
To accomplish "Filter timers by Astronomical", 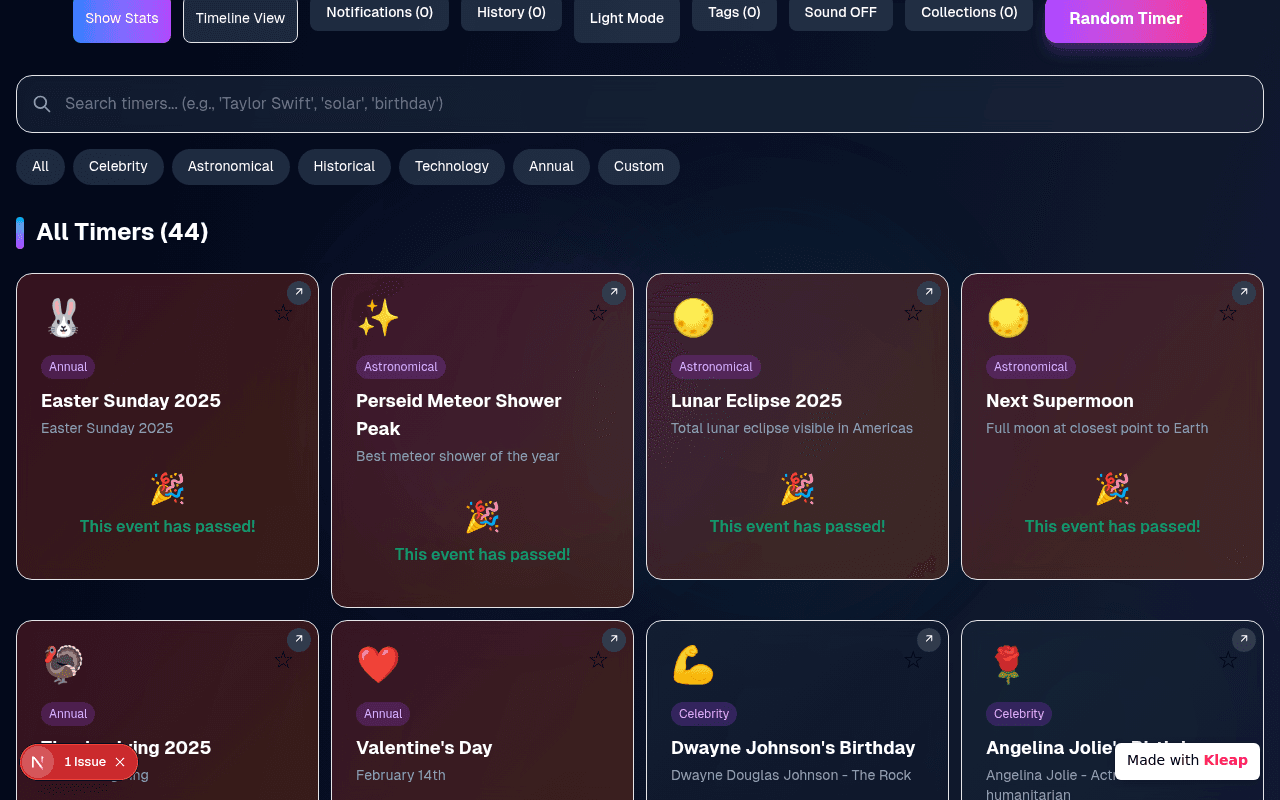I will click(231, 167).
